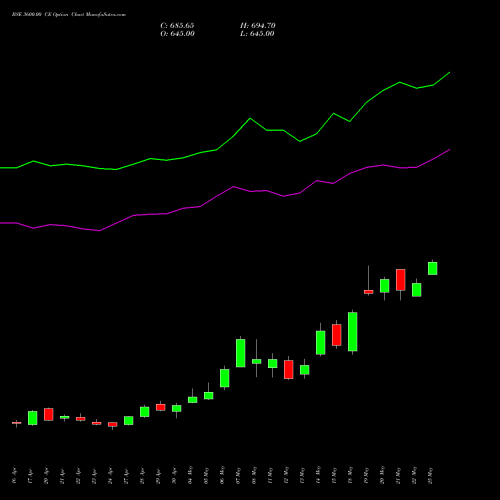Click the 25 May date label
The image size is (500, 500).
coord(430,475)
